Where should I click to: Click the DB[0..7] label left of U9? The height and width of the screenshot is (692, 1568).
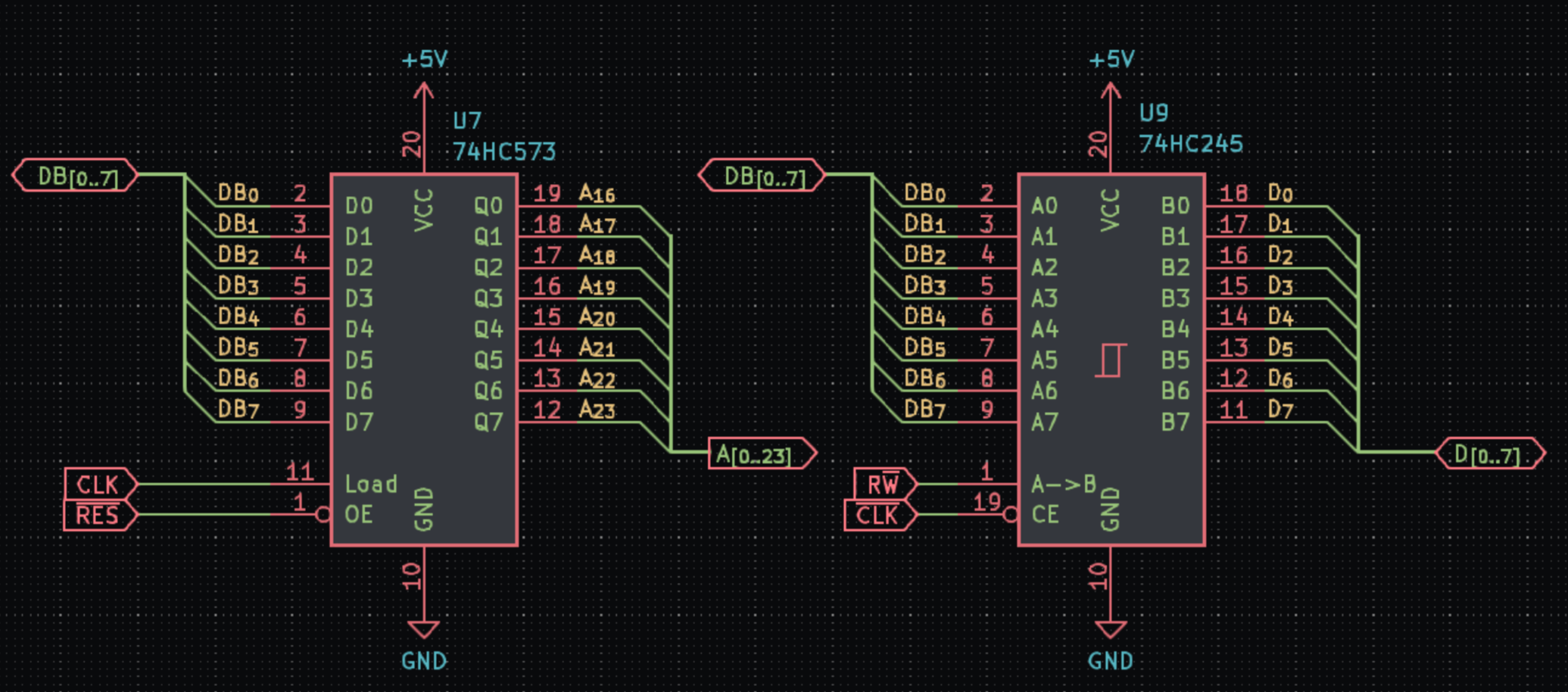click(762, 176)
